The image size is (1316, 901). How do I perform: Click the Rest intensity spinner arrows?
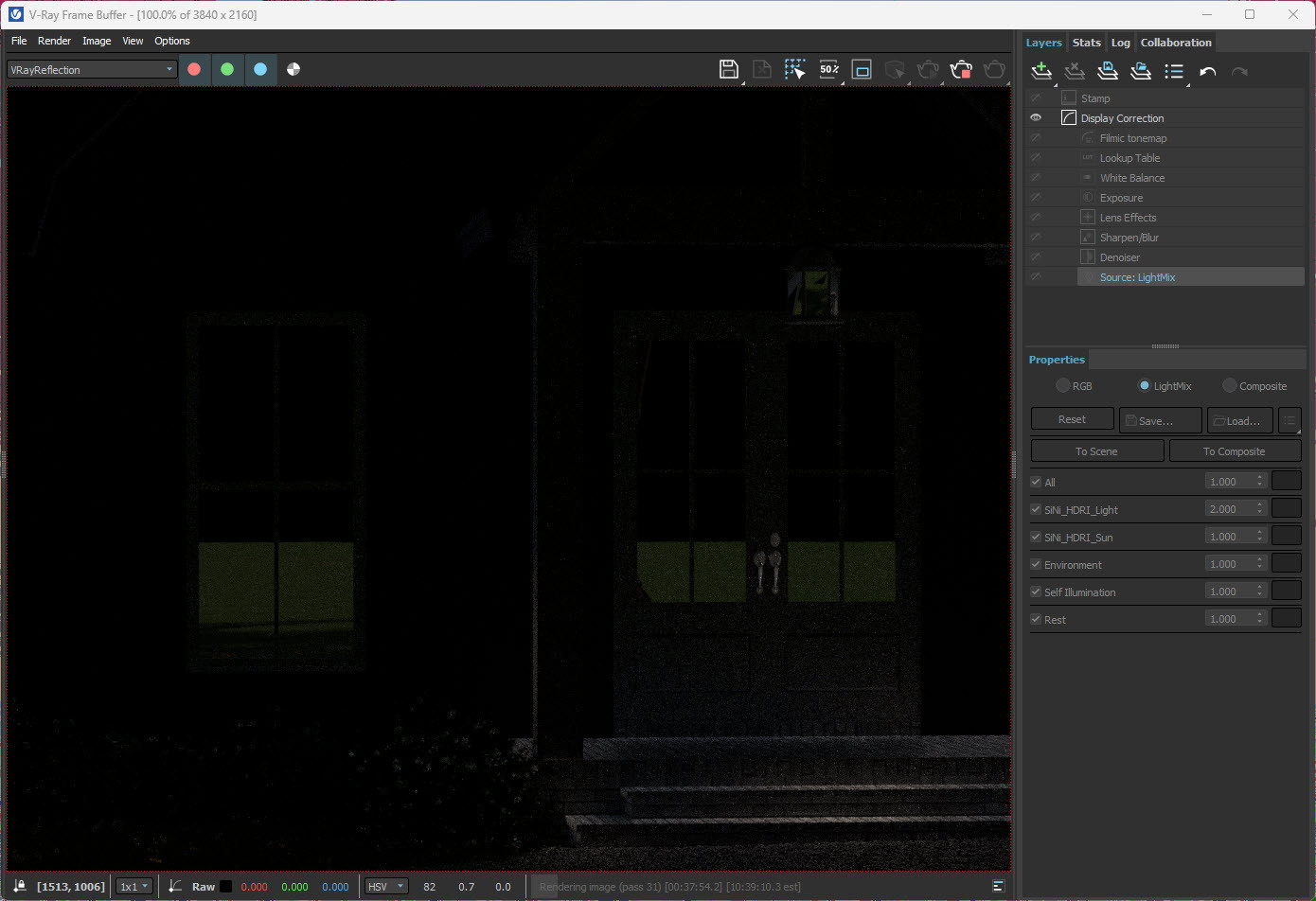click(x=1260, y=619)
